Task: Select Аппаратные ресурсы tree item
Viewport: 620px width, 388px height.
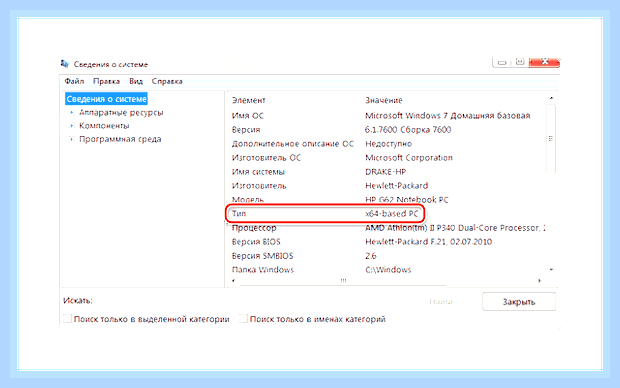Action: tap(121, 113)
